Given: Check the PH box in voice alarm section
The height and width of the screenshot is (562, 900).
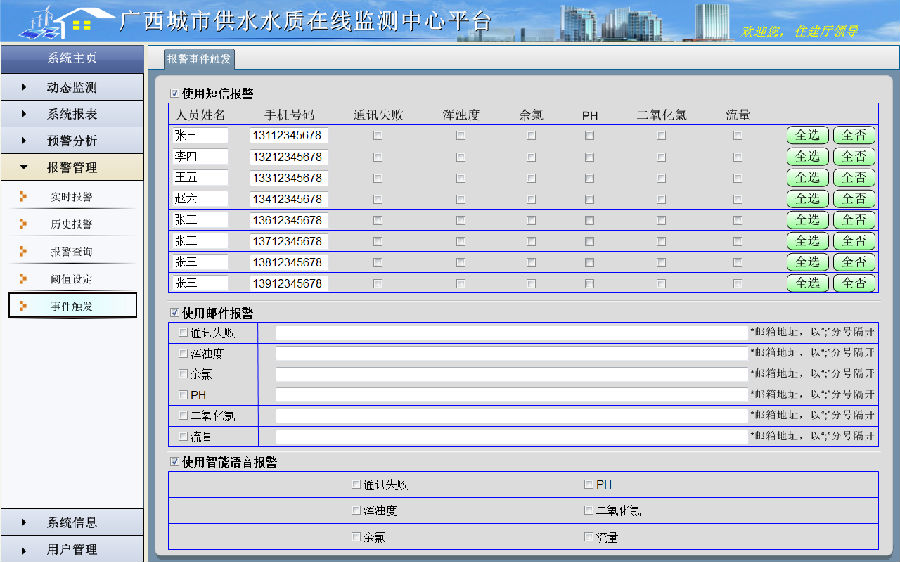Looking at the screenshot, I should [x=588, y=485].
